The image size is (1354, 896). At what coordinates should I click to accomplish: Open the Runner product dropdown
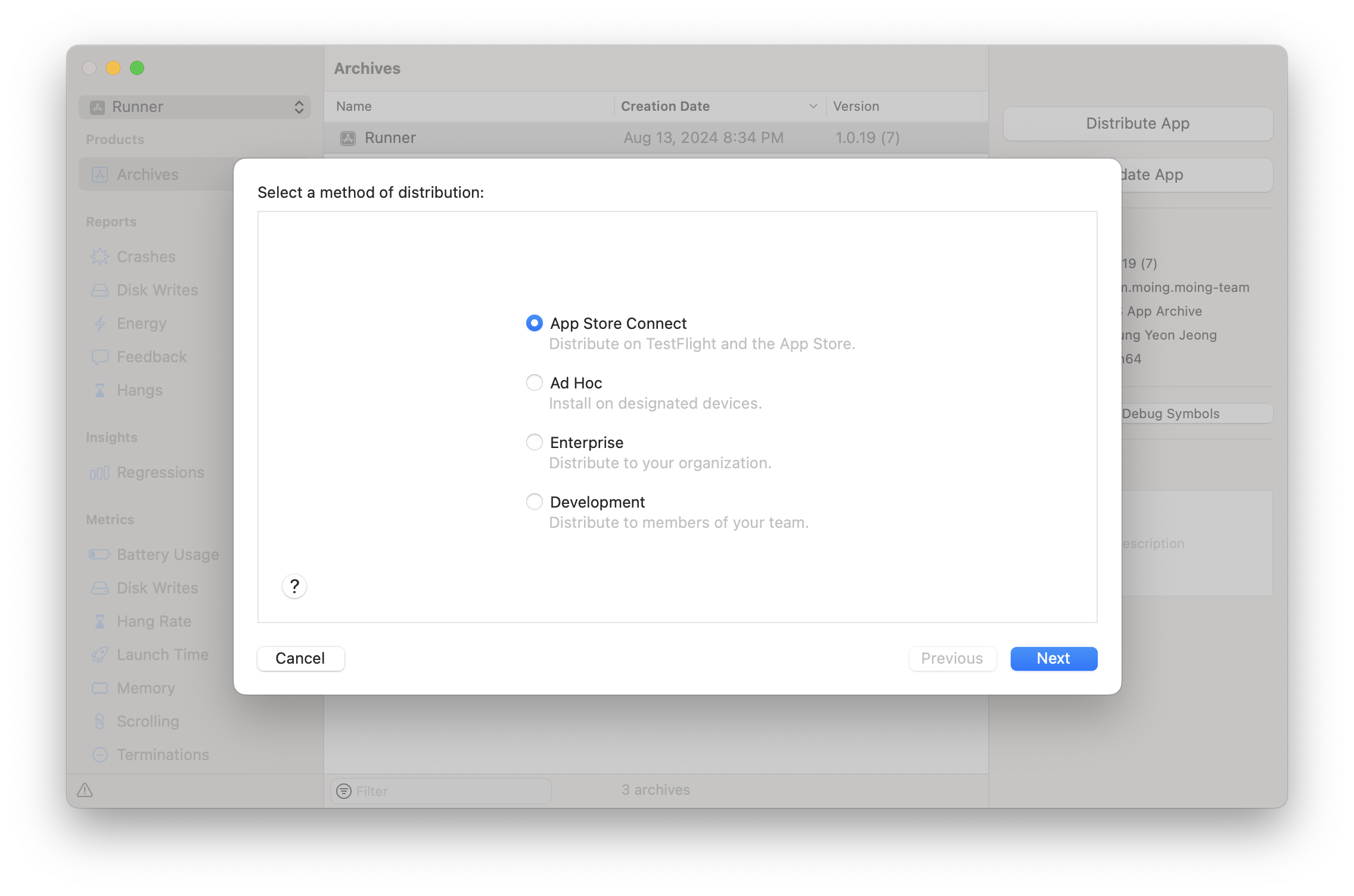(195, 107)
